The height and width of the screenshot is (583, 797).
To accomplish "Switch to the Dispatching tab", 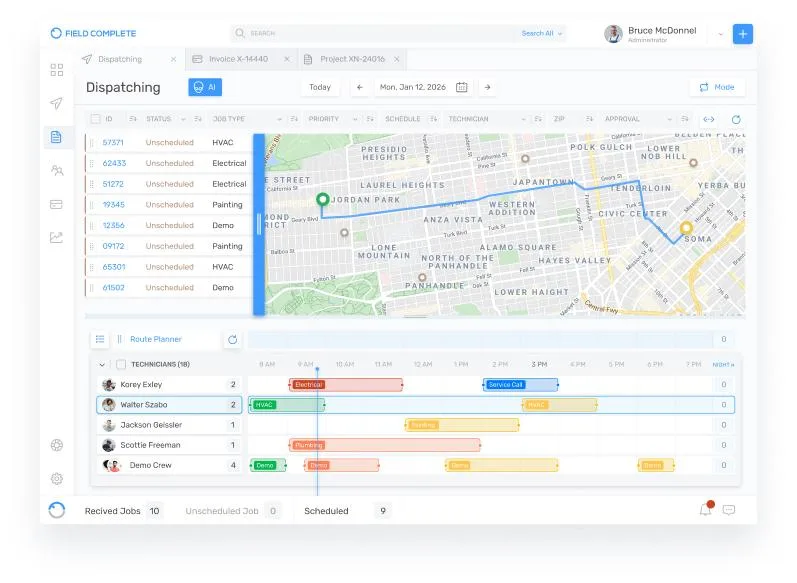I will pos(120,59).
